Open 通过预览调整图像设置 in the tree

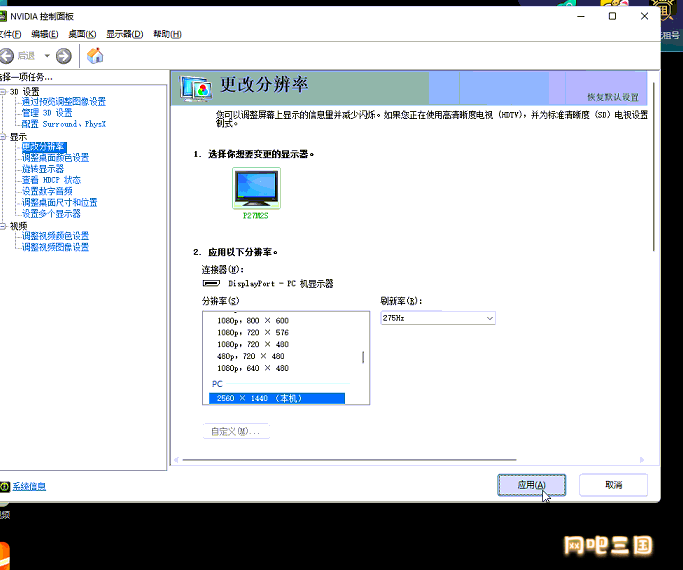pos(64,101)
